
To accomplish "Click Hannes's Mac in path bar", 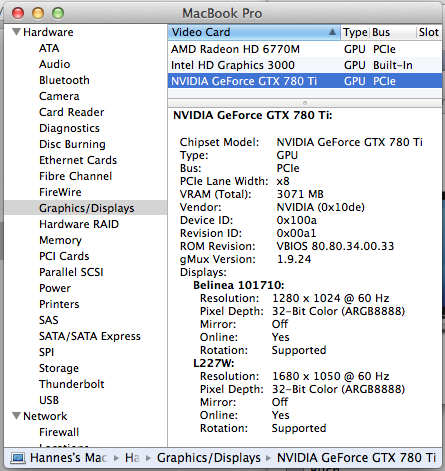I will point(68,458).
